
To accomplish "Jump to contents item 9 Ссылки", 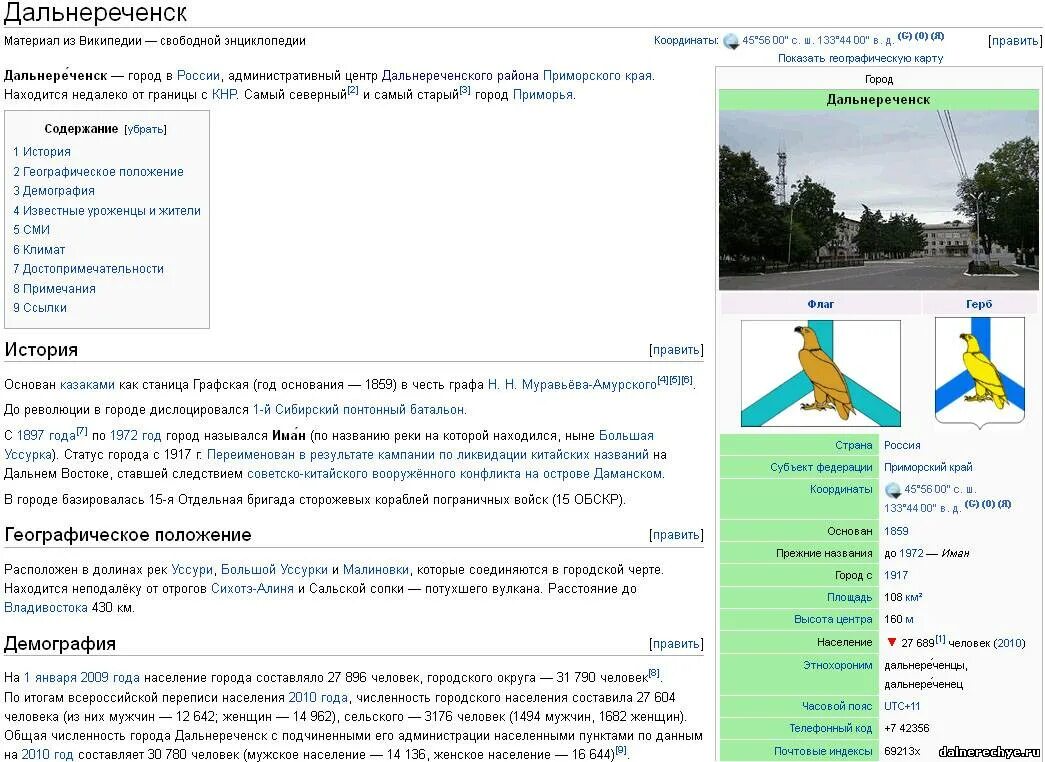I will [39, 308].
